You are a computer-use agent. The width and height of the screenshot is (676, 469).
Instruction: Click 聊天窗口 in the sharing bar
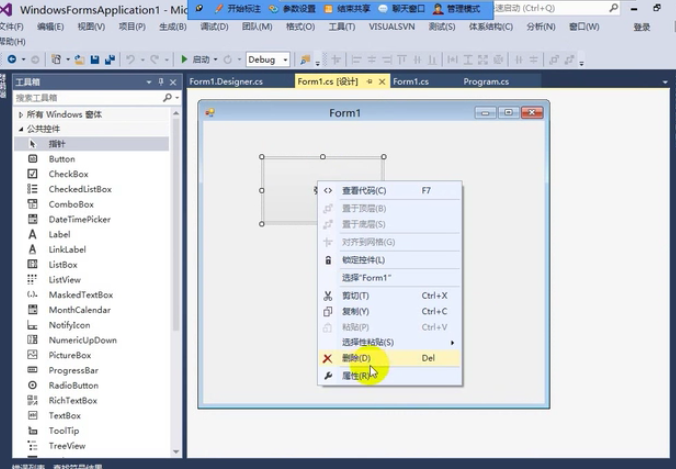point(402,9)
